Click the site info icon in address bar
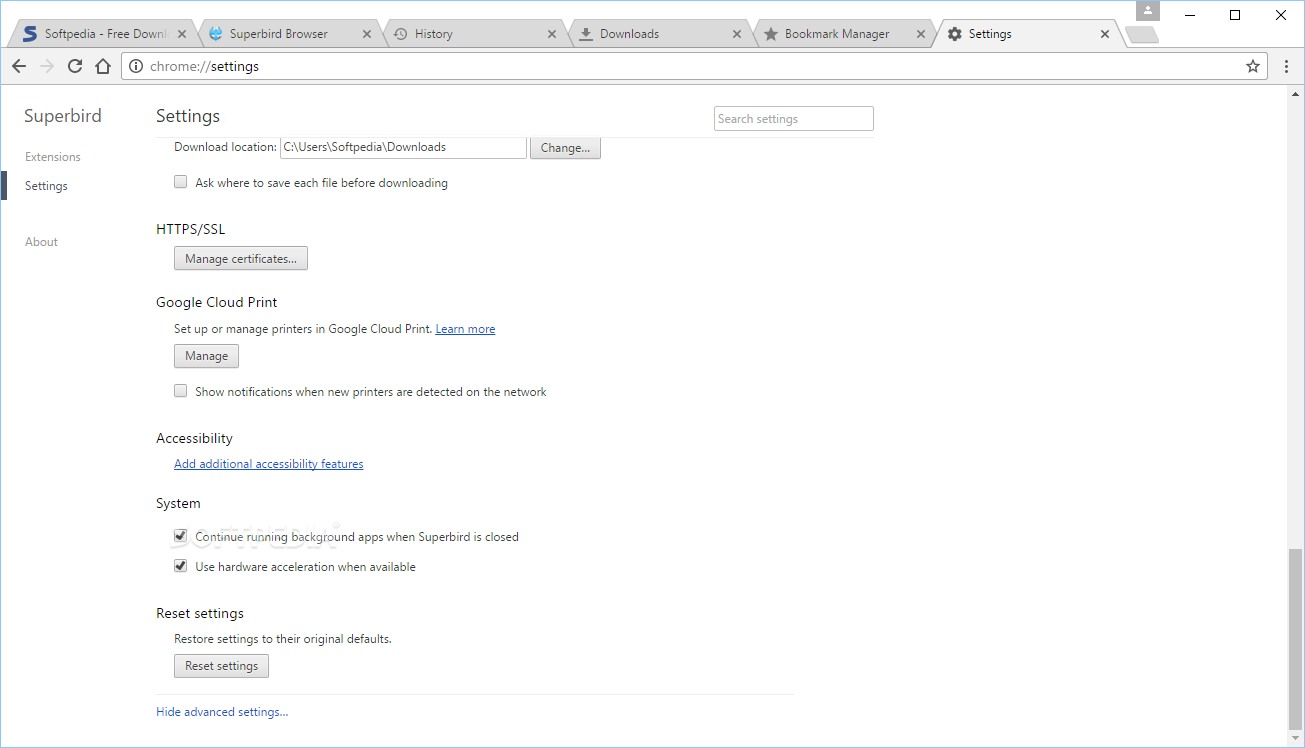Image resolution: width=1305 pixels, height=748 pixels. pos(137,66)
